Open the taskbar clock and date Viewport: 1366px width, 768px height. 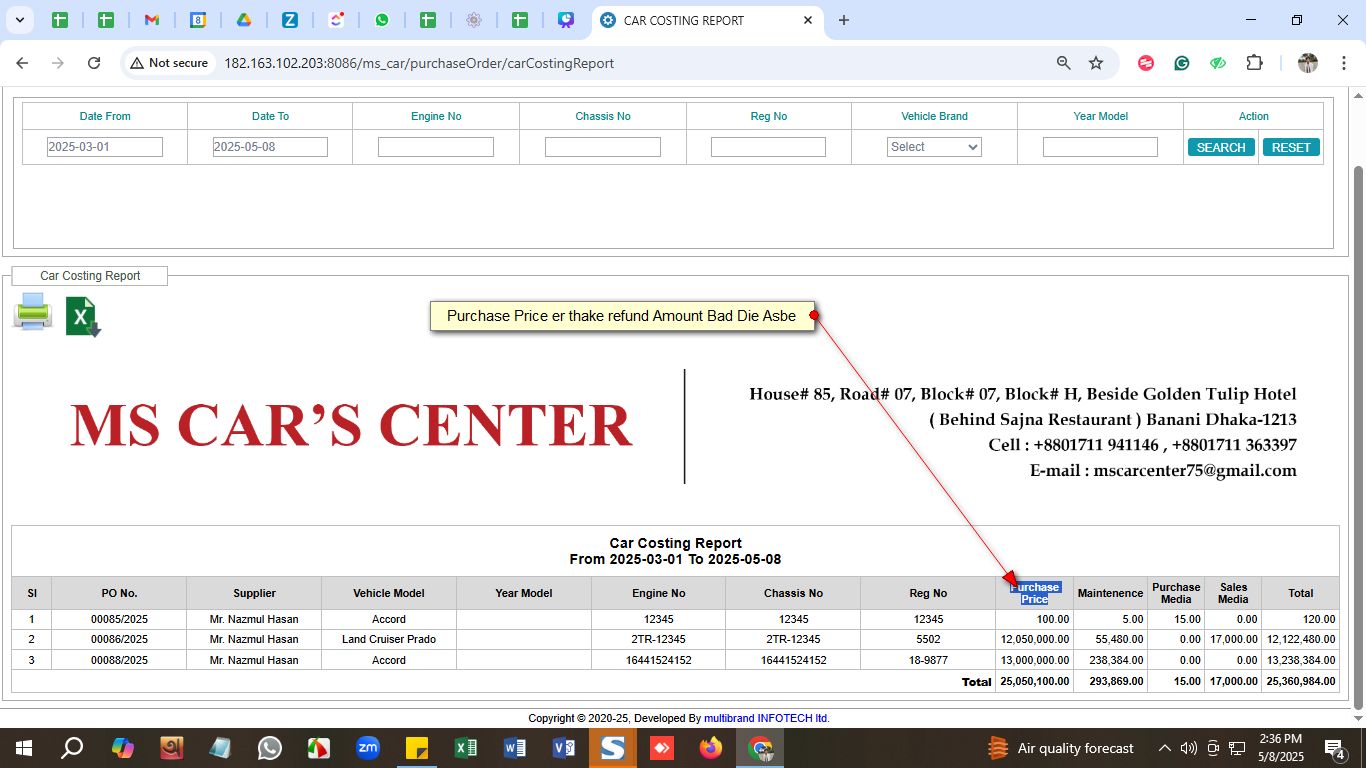pyautogui.click(x=1281, y=748)
